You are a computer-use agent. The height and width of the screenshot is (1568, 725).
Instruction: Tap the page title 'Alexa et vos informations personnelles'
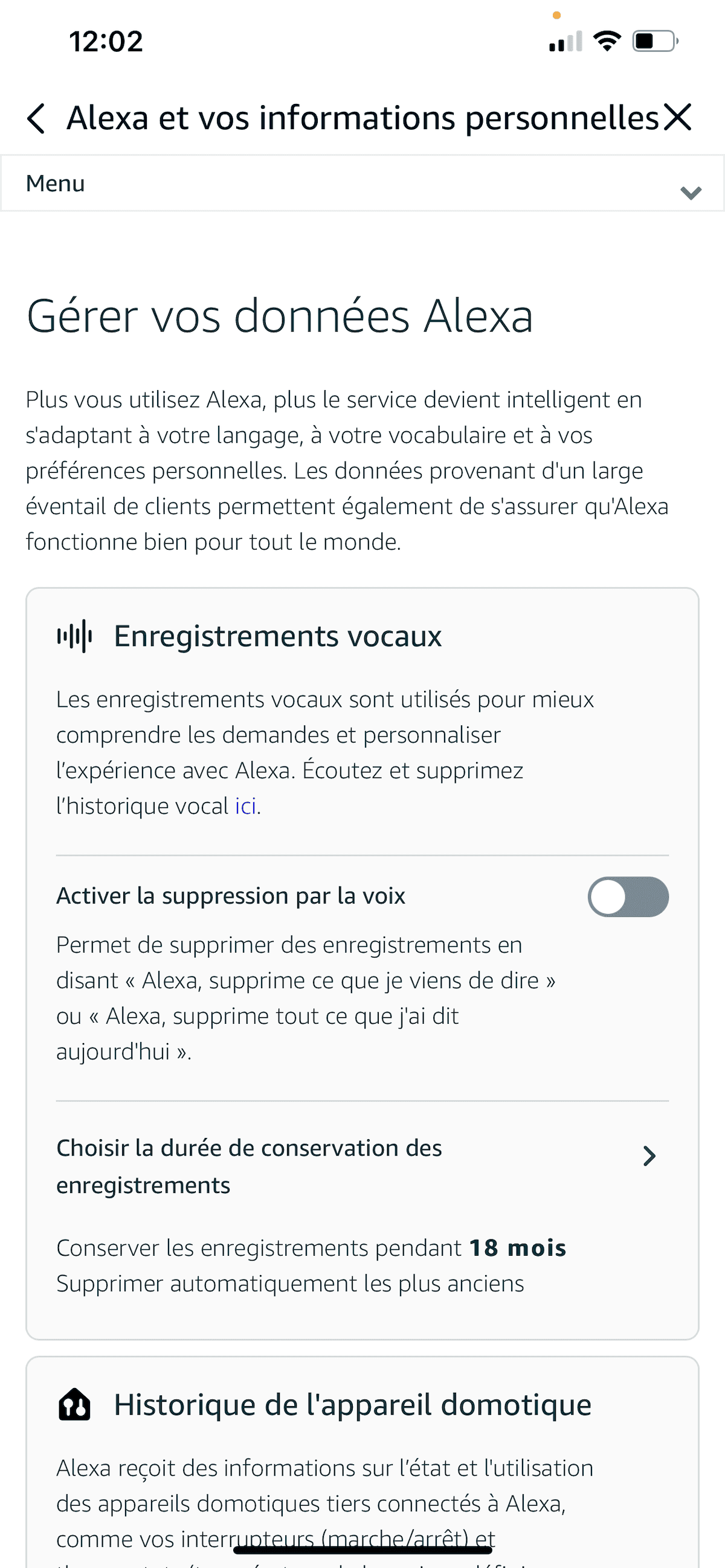coord(362,118)
